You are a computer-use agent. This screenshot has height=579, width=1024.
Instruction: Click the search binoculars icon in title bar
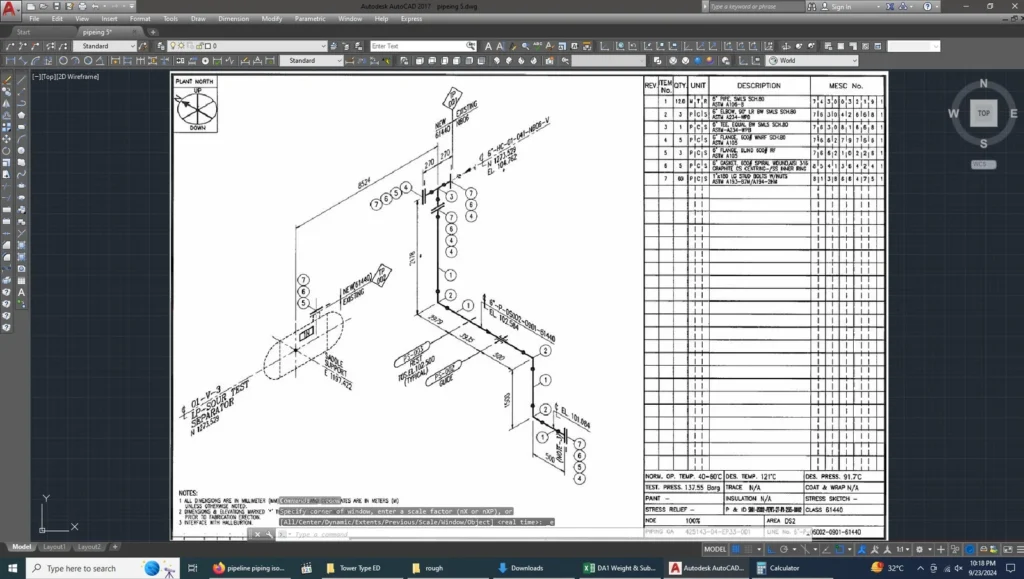pyautogui.click(x=812, y=6)
